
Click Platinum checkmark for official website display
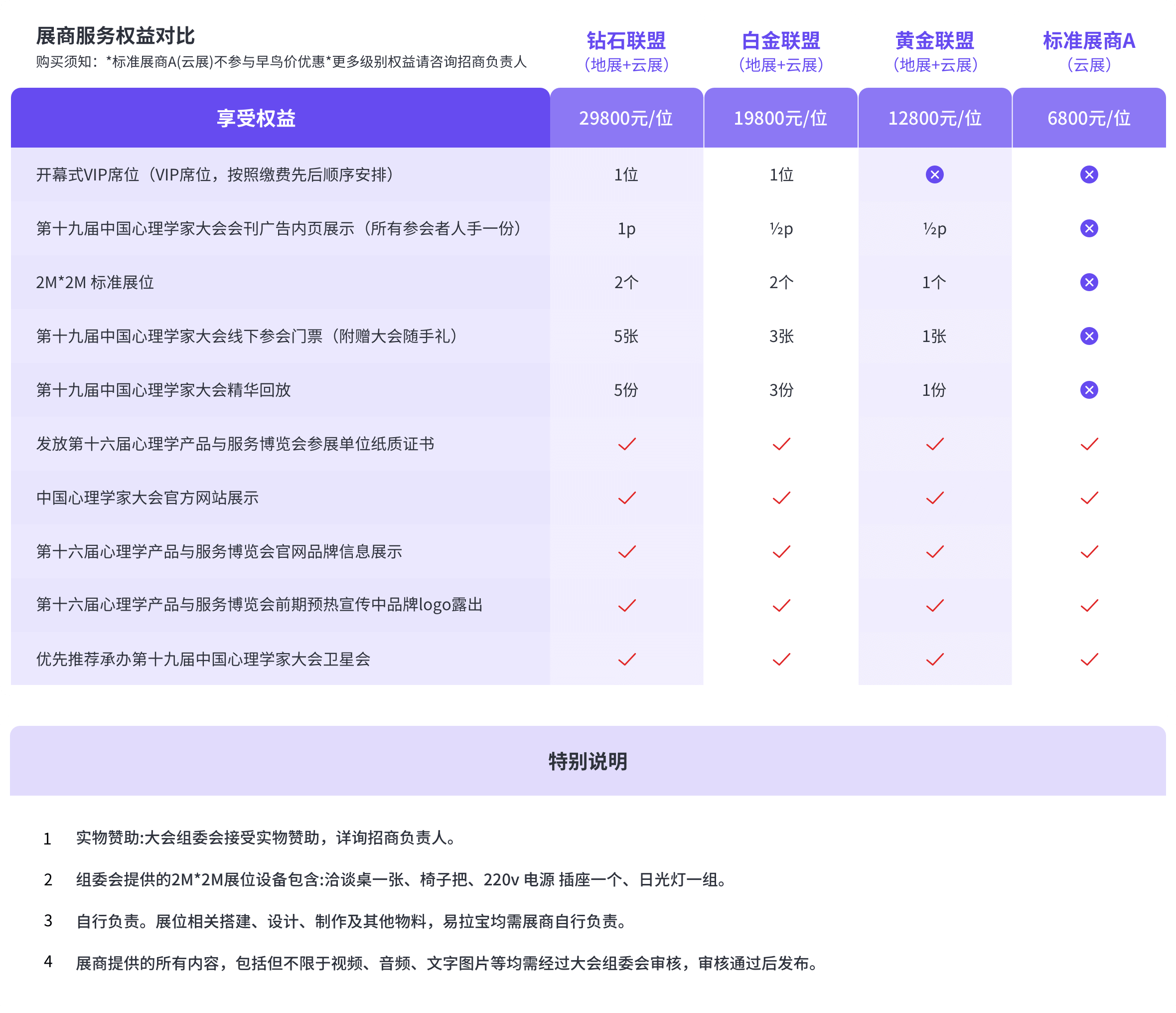(781, 498)
